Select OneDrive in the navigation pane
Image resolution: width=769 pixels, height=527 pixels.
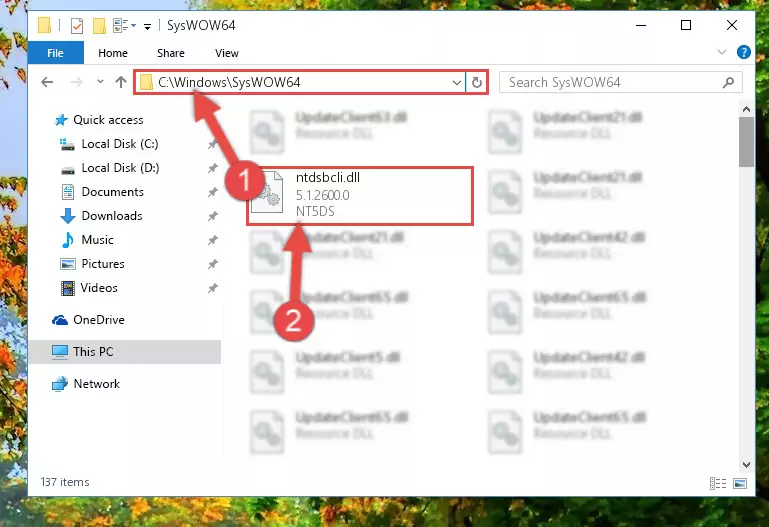coord(89,320)
